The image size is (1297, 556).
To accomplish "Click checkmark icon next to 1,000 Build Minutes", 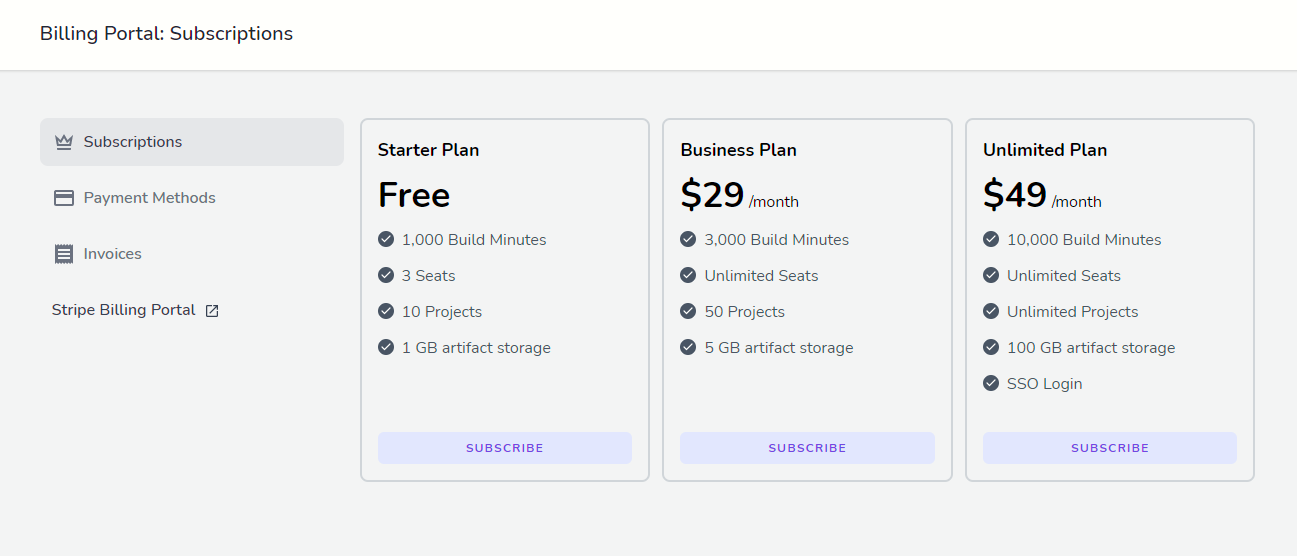I will [386, 239].
